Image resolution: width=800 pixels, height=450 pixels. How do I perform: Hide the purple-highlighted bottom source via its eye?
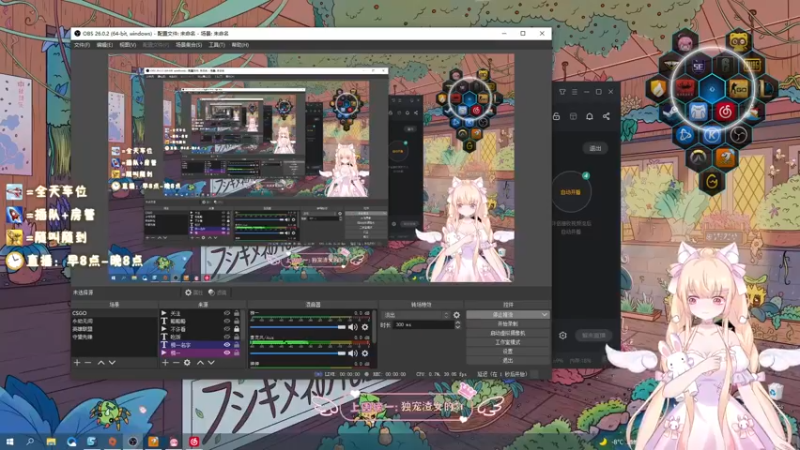coord(227,353)
